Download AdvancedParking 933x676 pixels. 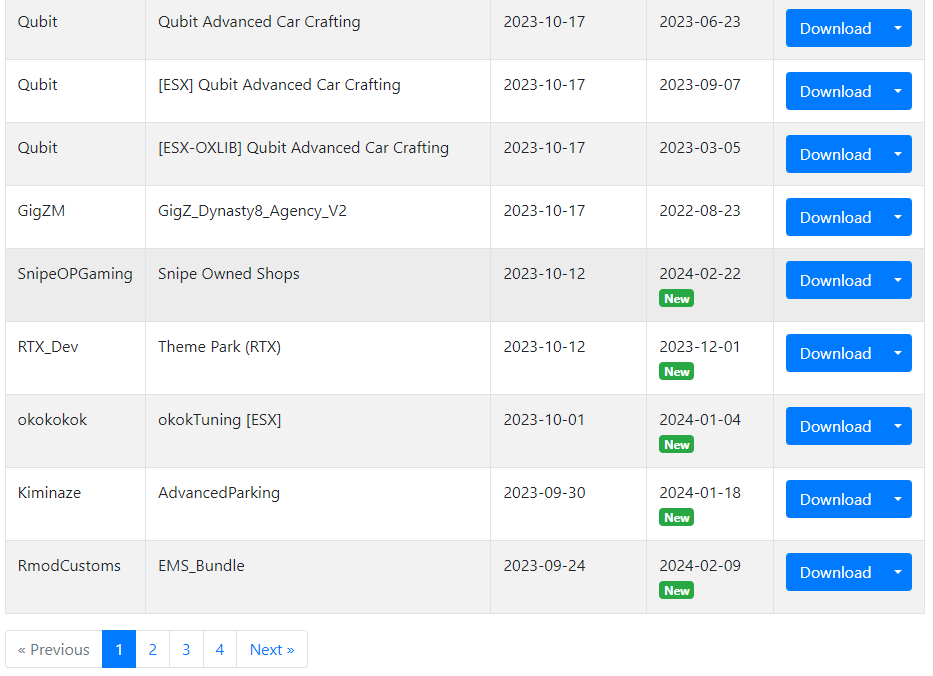coord(835,499)
